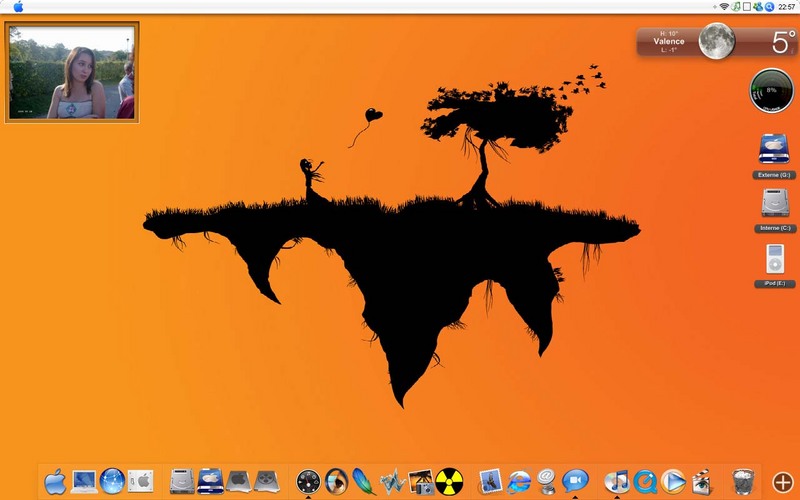The height and width of the screenshot is (500, 800).
Task: Launch the Dashboard gauge icon in the dock
Action: point(308,482)
